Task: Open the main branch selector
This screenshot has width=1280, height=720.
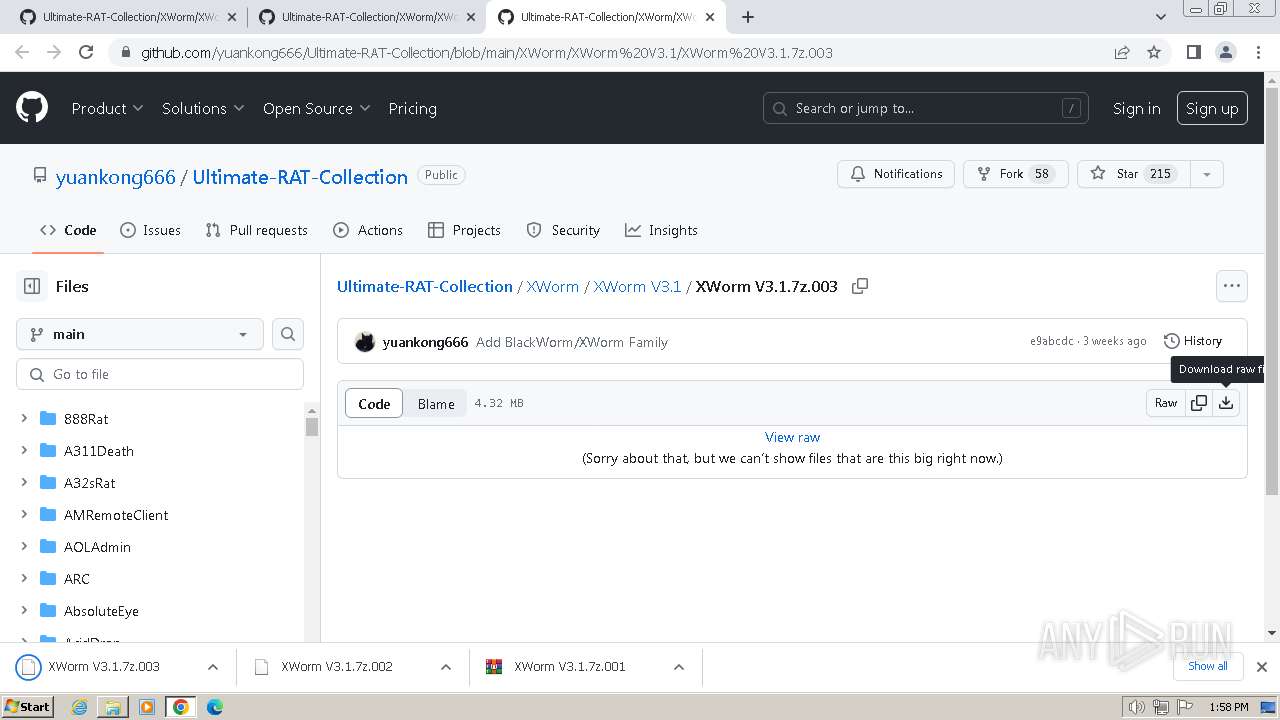Action: (140, 334)
